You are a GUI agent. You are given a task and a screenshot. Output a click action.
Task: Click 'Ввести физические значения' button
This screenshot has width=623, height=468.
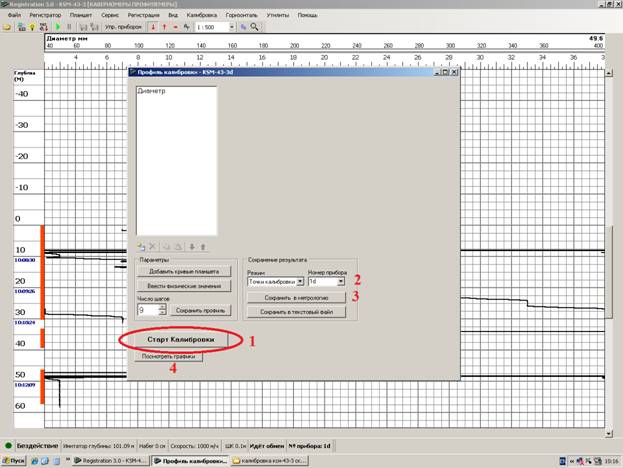(x=184, y=286)
